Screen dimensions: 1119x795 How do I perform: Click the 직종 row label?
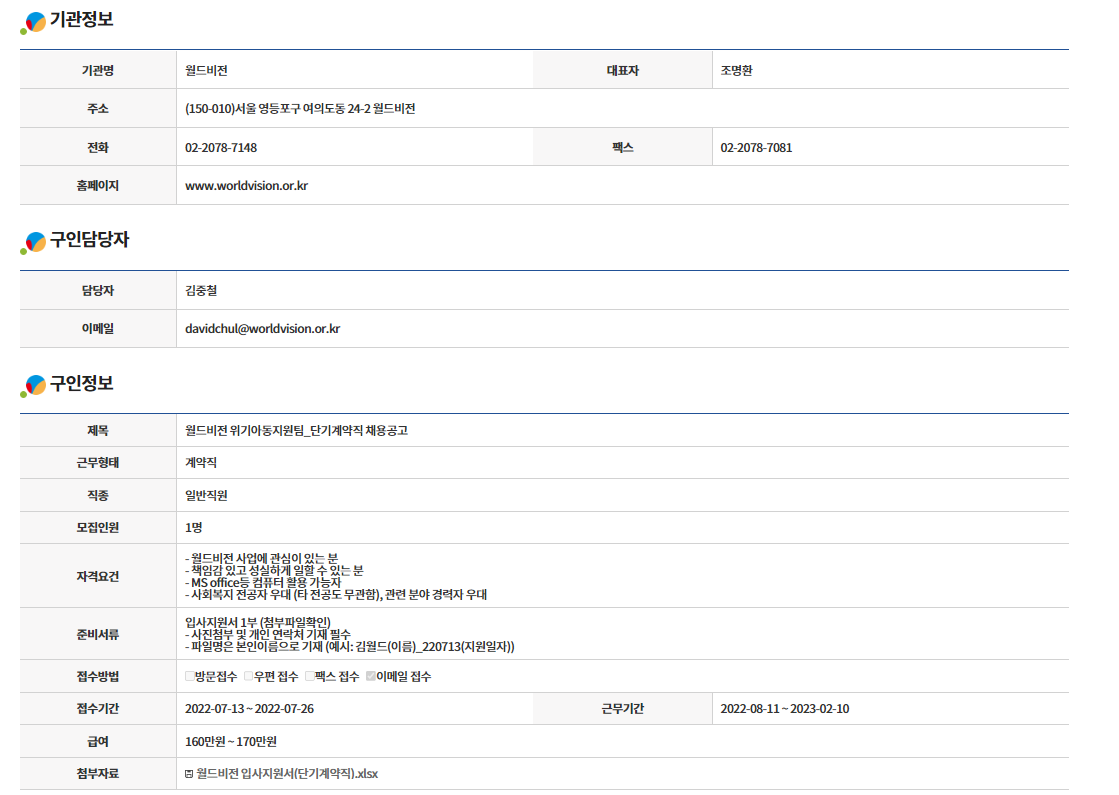(x=98, y=495)
